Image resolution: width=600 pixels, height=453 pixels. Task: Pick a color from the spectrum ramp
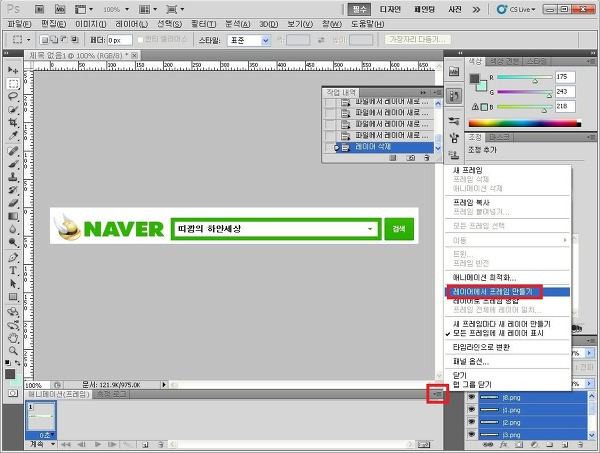pyautogui.click(x=525, y=124)
